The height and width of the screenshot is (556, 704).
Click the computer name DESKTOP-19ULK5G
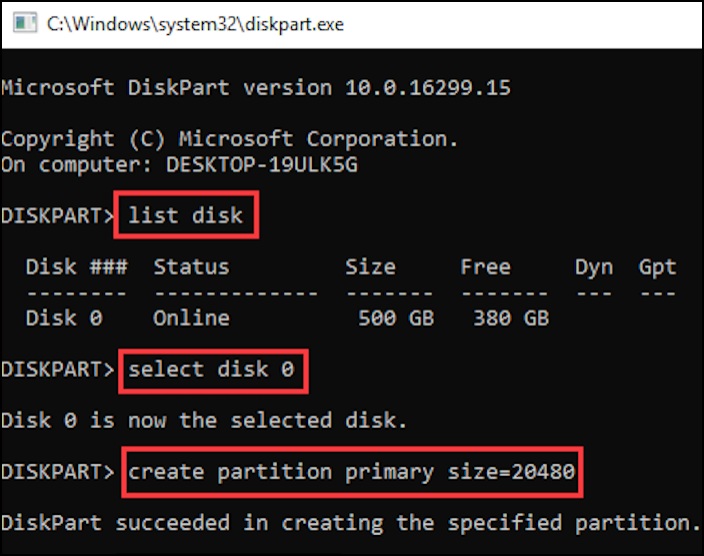(x=262, y=164)
